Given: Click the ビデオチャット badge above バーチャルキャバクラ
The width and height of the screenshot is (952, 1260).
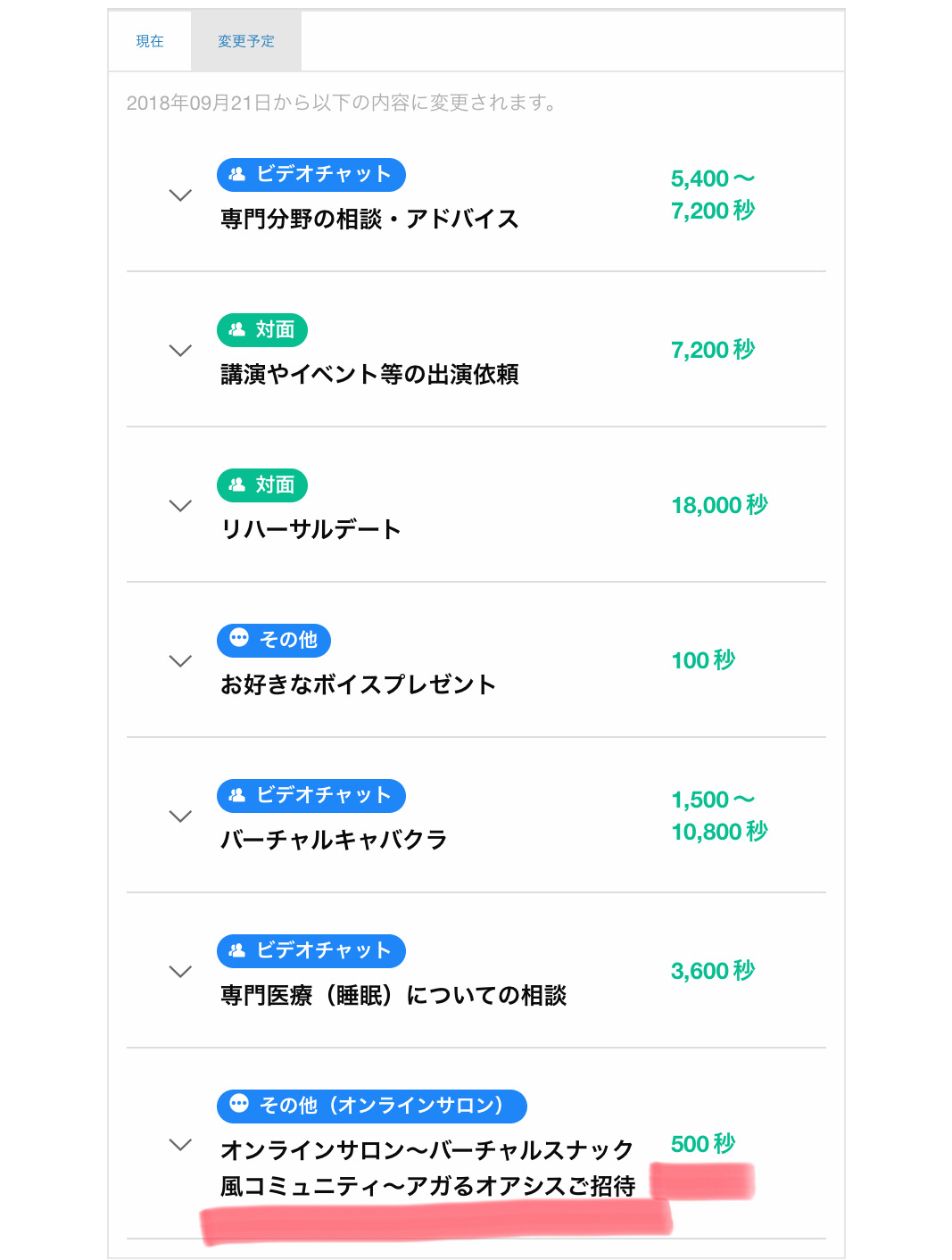Looking at the screenshot, I should coord(311,795).
